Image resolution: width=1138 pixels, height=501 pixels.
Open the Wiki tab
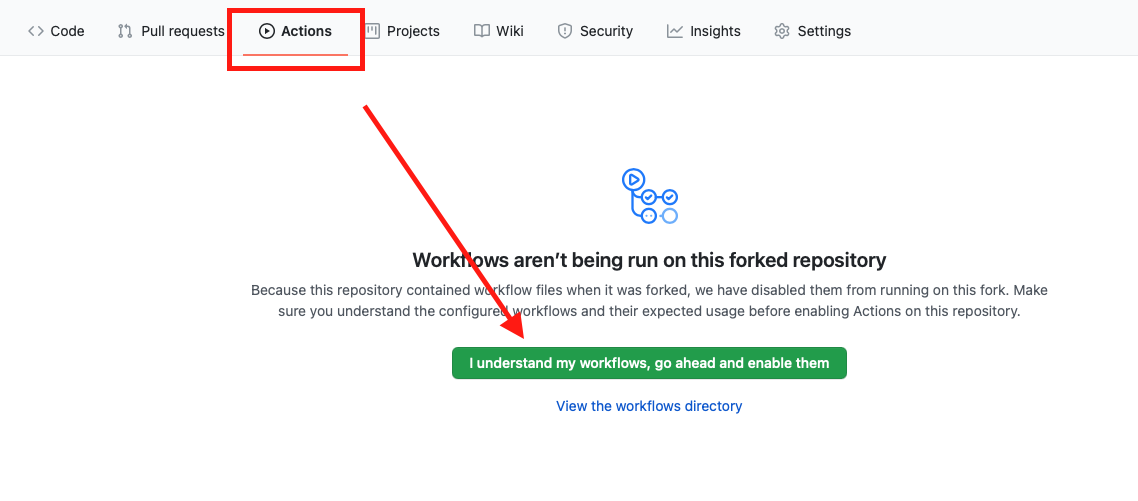click(499, 31)
